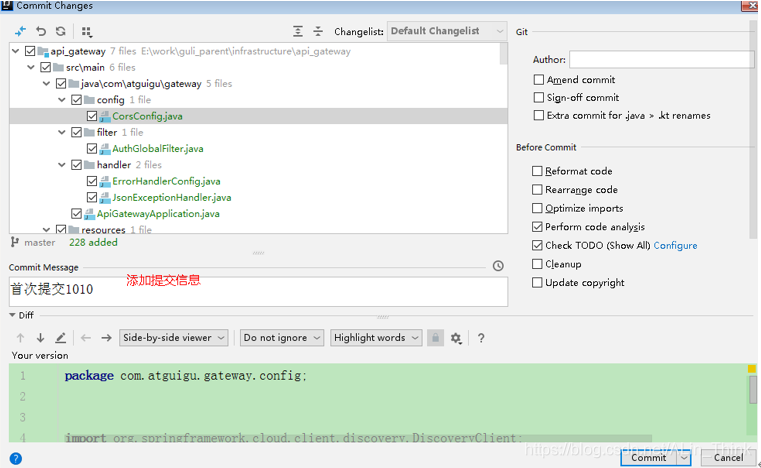Click the Group By icon

coord(86,32)
